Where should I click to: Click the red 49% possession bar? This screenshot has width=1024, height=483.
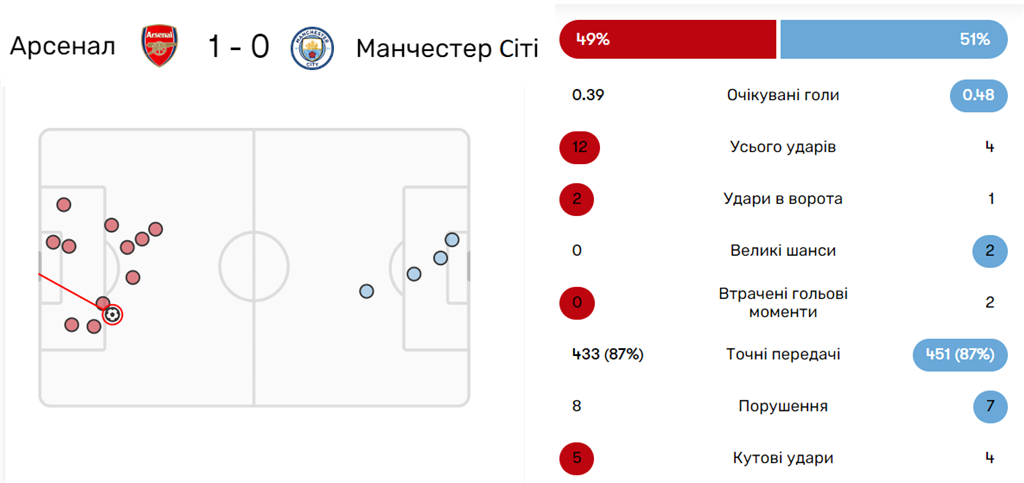coord(667,39)
